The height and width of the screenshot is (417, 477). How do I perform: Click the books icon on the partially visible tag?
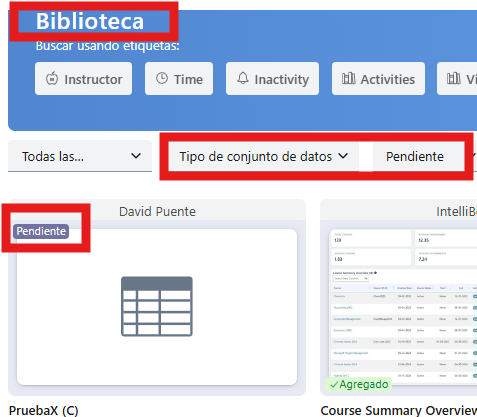tap(454, 79)
